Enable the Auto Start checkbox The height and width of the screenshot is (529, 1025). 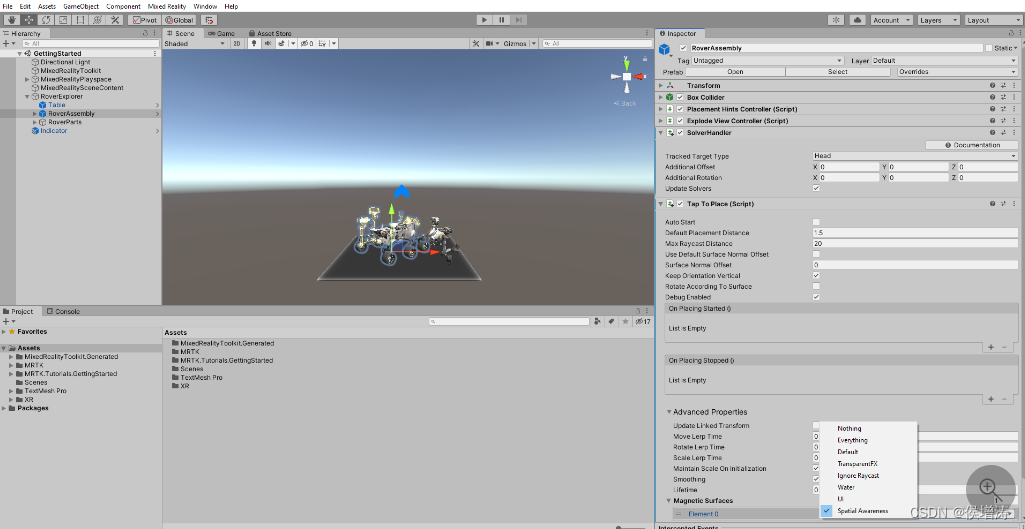816,222
